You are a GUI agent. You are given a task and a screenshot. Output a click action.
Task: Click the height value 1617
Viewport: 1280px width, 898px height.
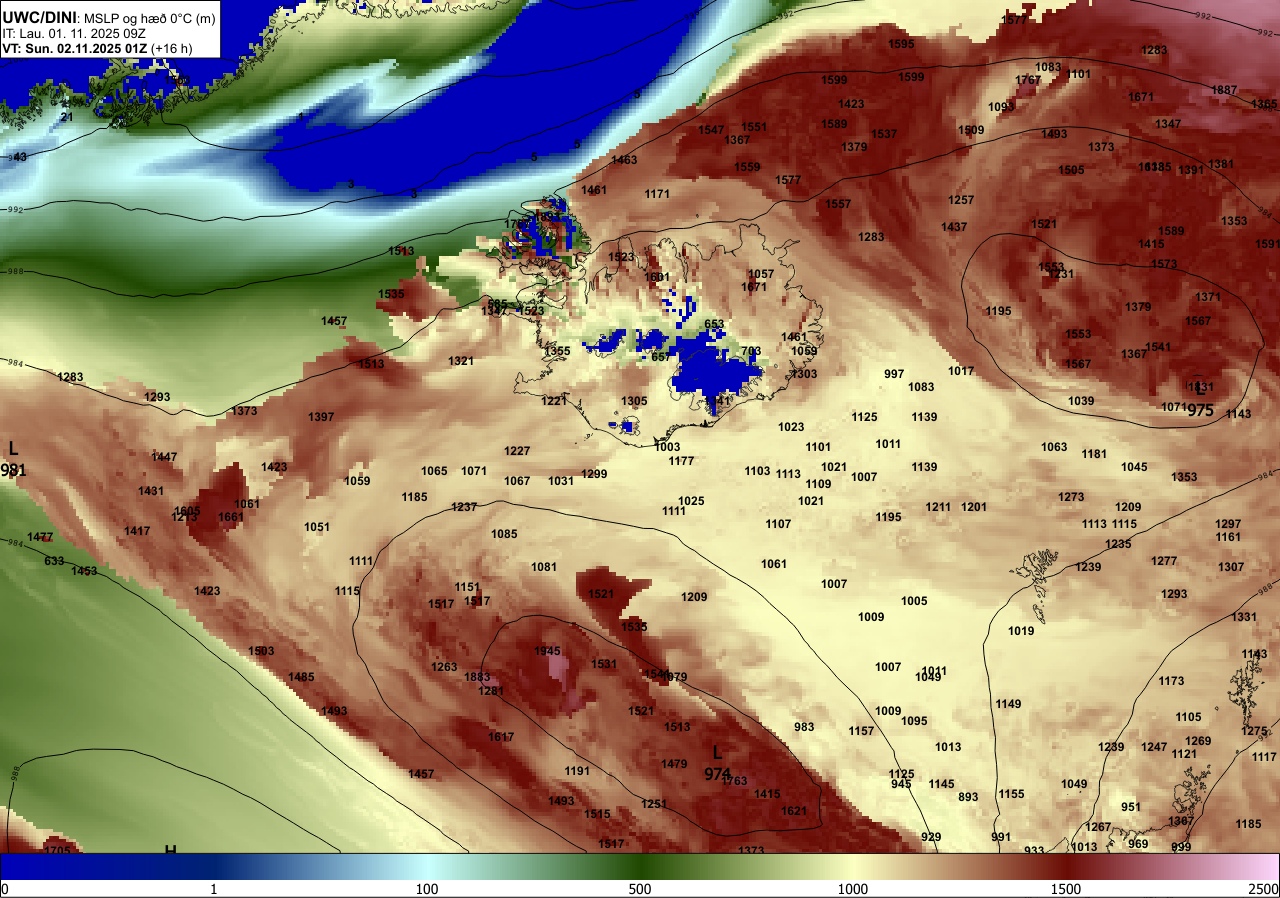[501, 737]
